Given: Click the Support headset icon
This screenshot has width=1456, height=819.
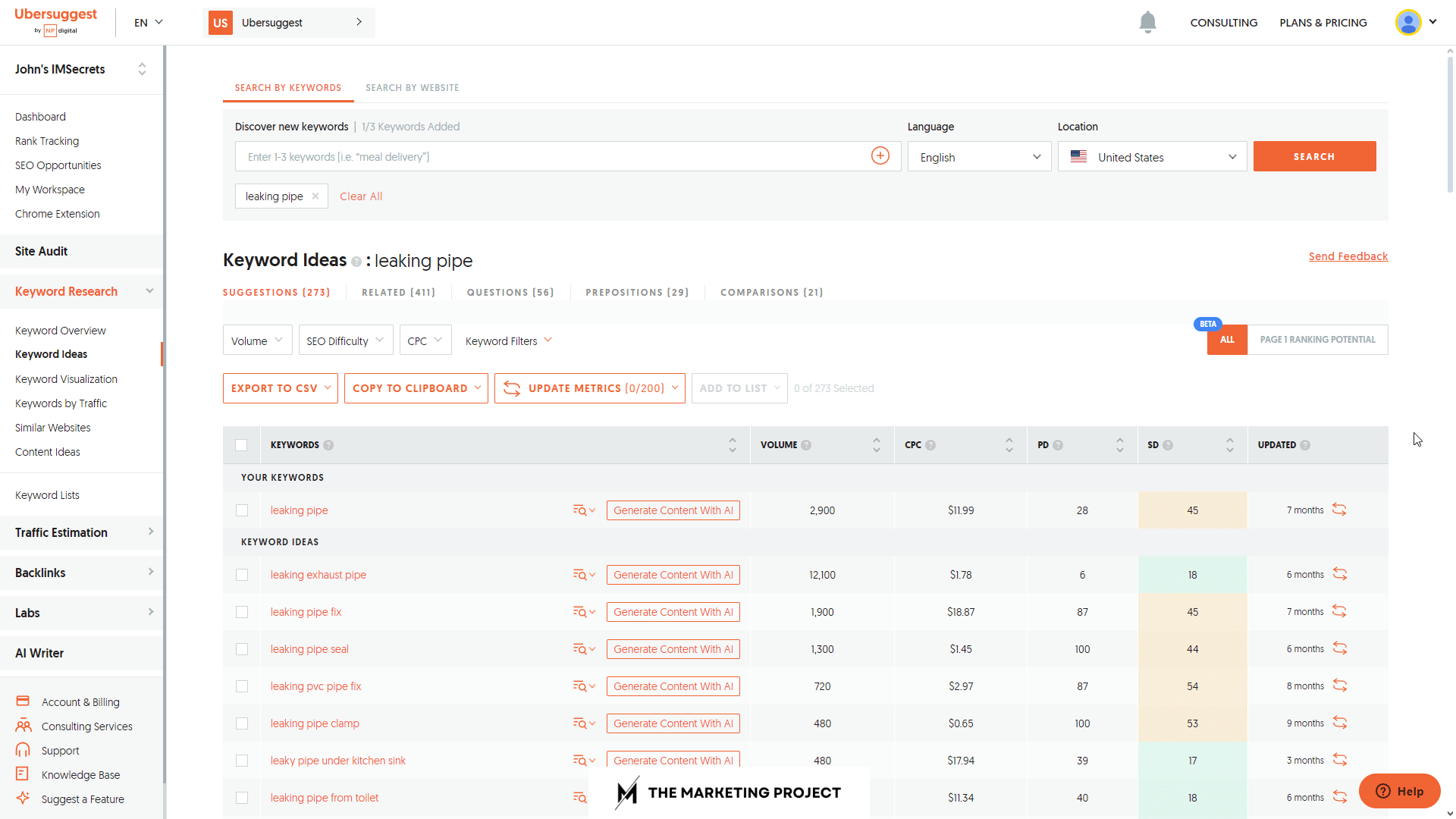Looking at the screenshot, I should [x=23, y=750].
